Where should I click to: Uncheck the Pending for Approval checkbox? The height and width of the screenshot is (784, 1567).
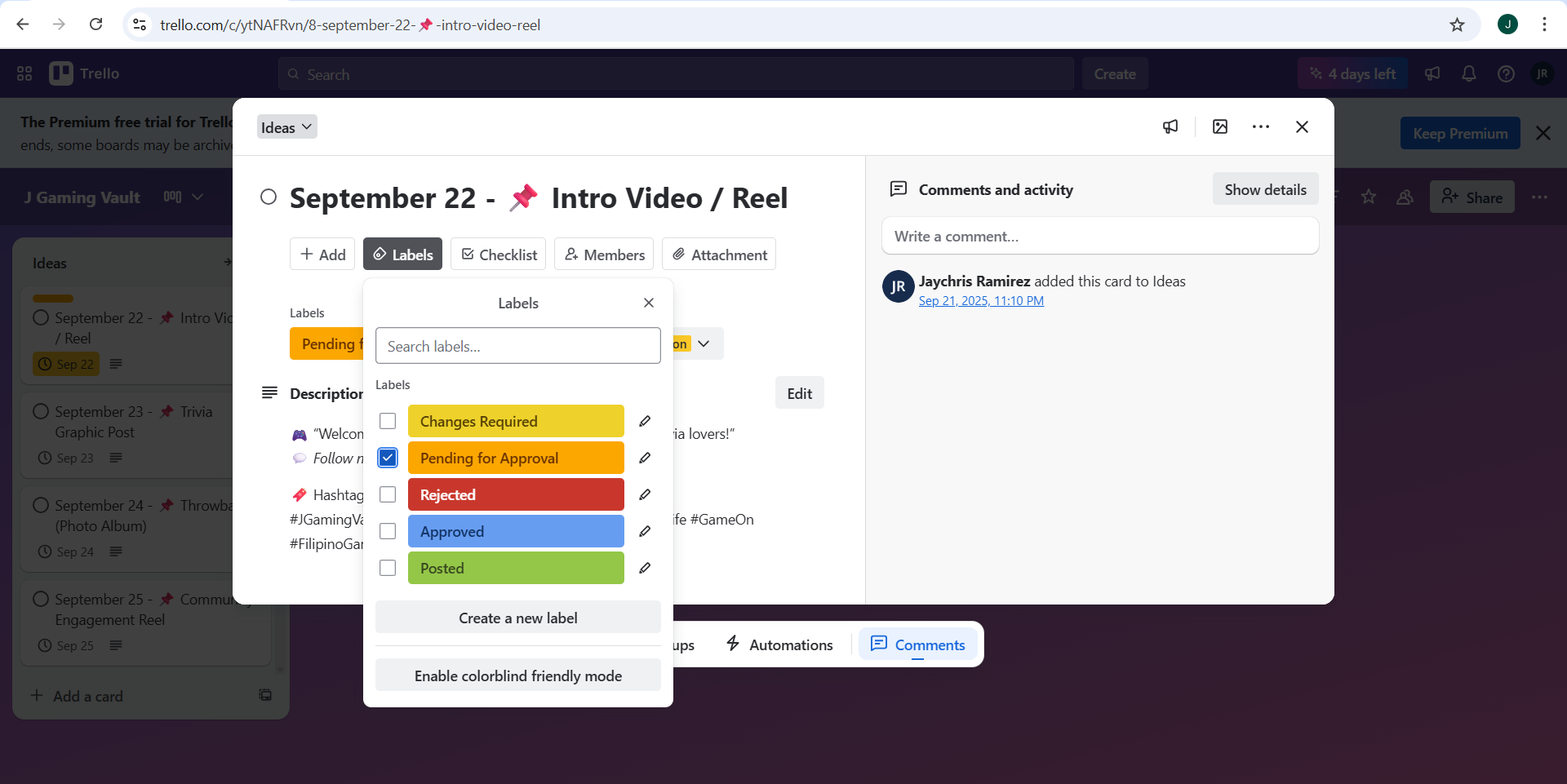(388, 458)
